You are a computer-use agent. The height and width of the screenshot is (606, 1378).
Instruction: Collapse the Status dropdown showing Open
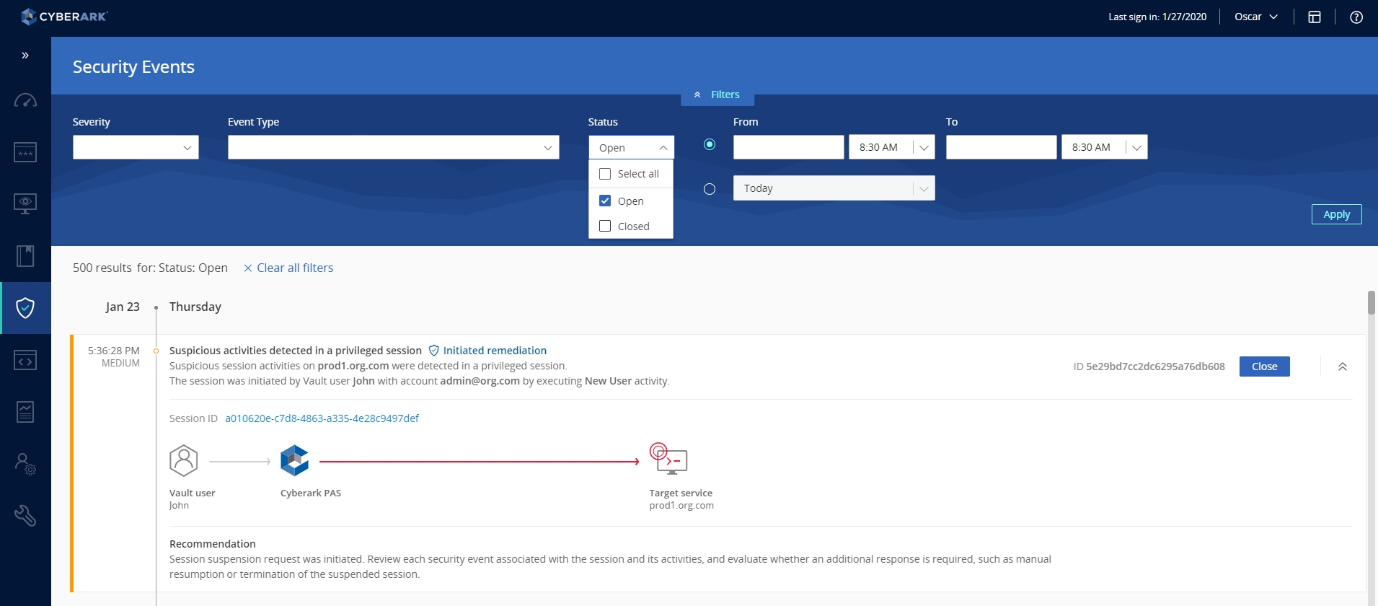pyautogui.click(x=632, y=147)
